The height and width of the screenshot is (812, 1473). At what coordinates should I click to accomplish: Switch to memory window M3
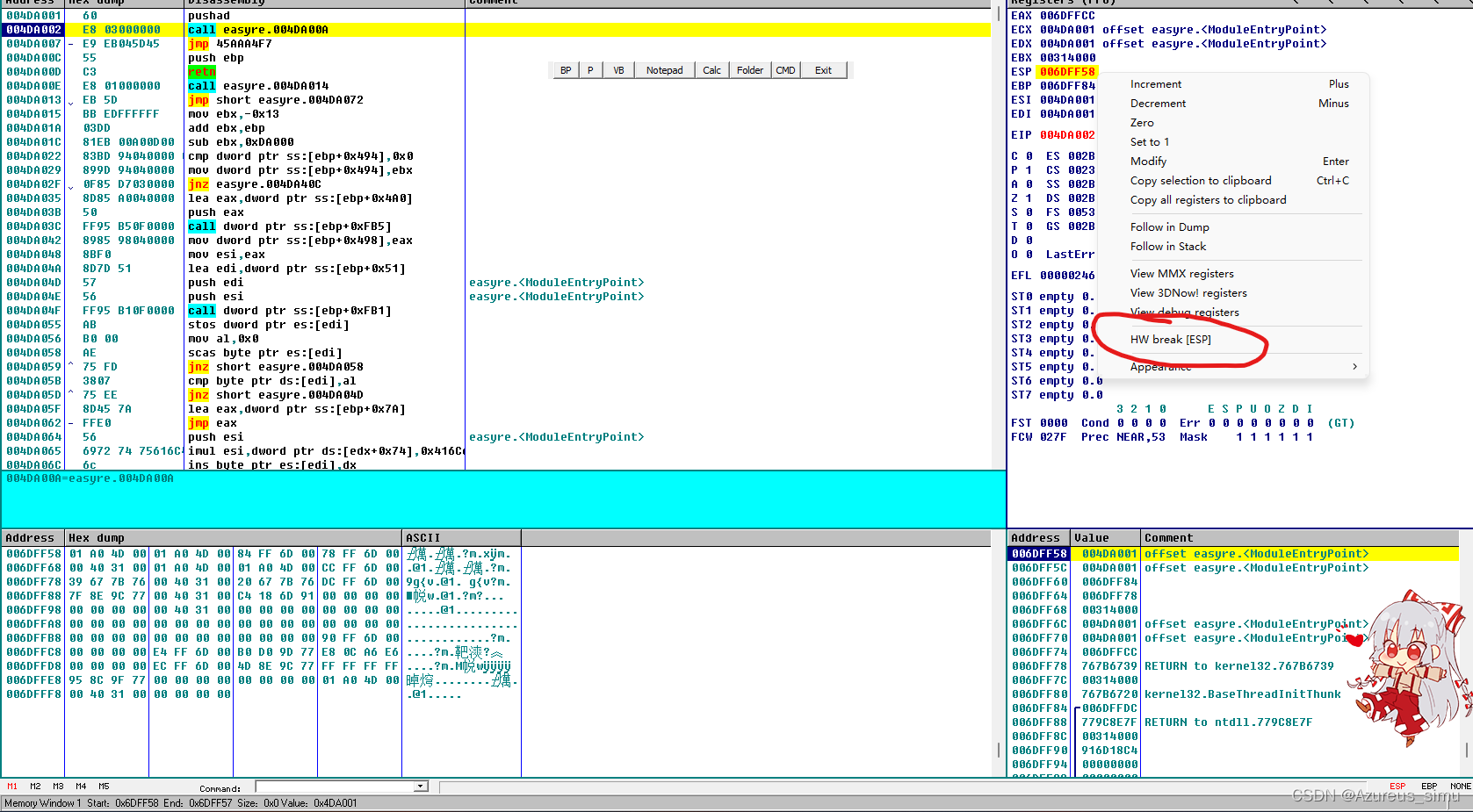click(x=58, y=787)
